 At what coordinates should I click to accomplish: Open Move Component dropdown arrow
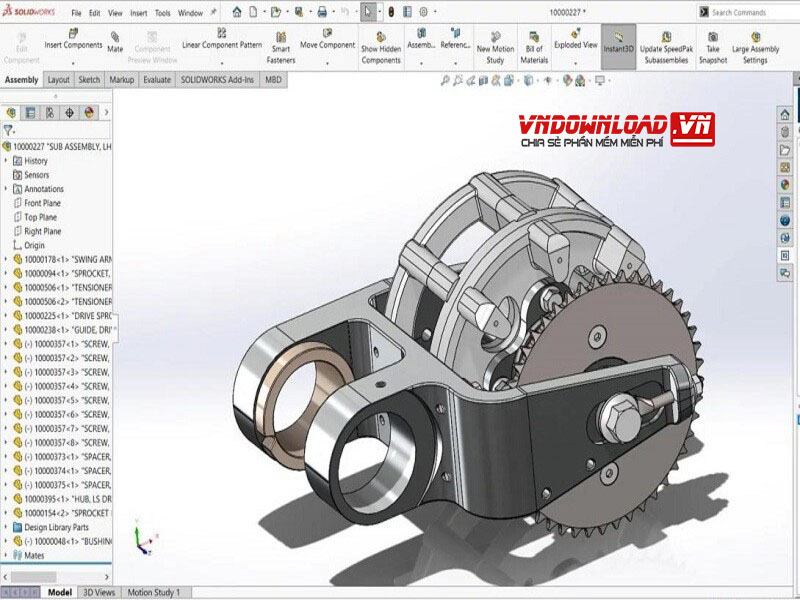pos(328,64)
